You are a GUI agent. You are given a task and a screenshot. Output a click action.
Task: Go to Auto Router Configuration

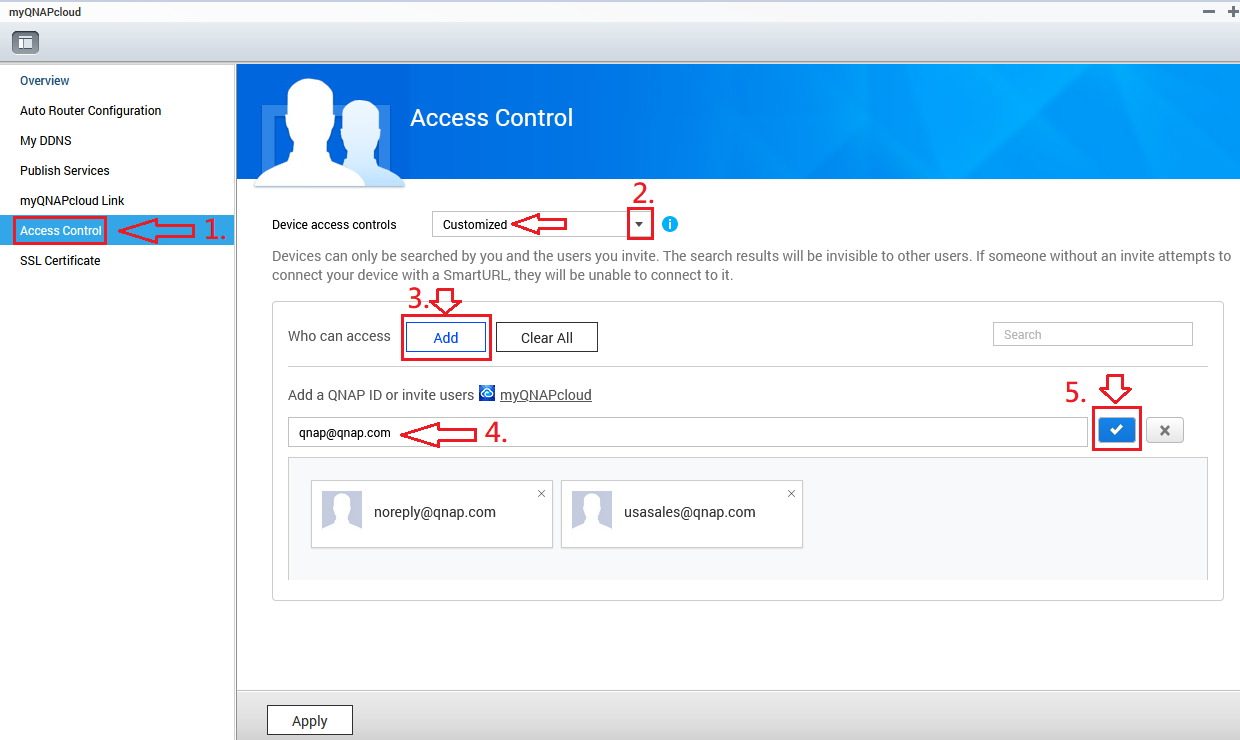[x=90, y=111]
